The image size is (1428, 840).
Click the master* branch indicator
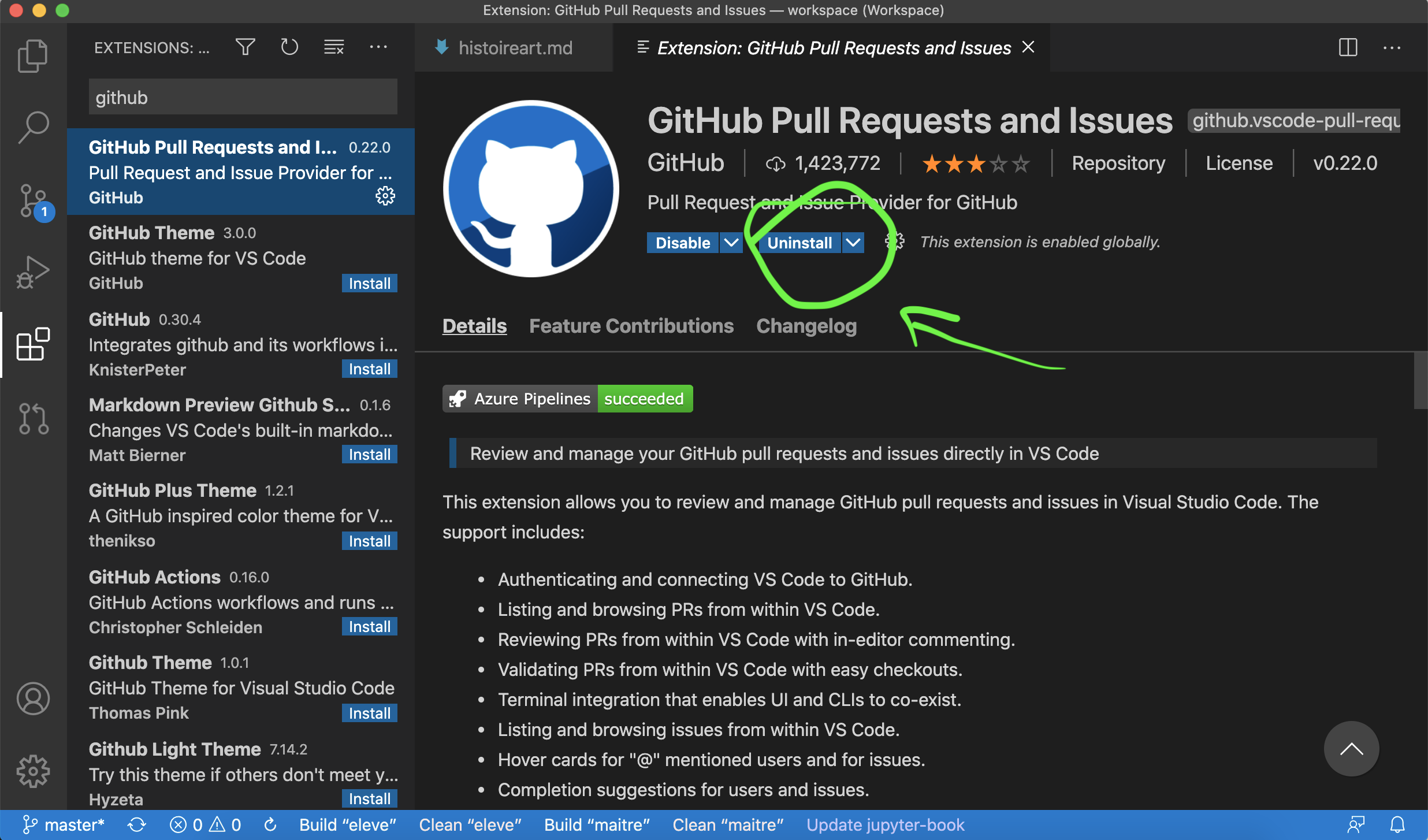pos(64,824)
